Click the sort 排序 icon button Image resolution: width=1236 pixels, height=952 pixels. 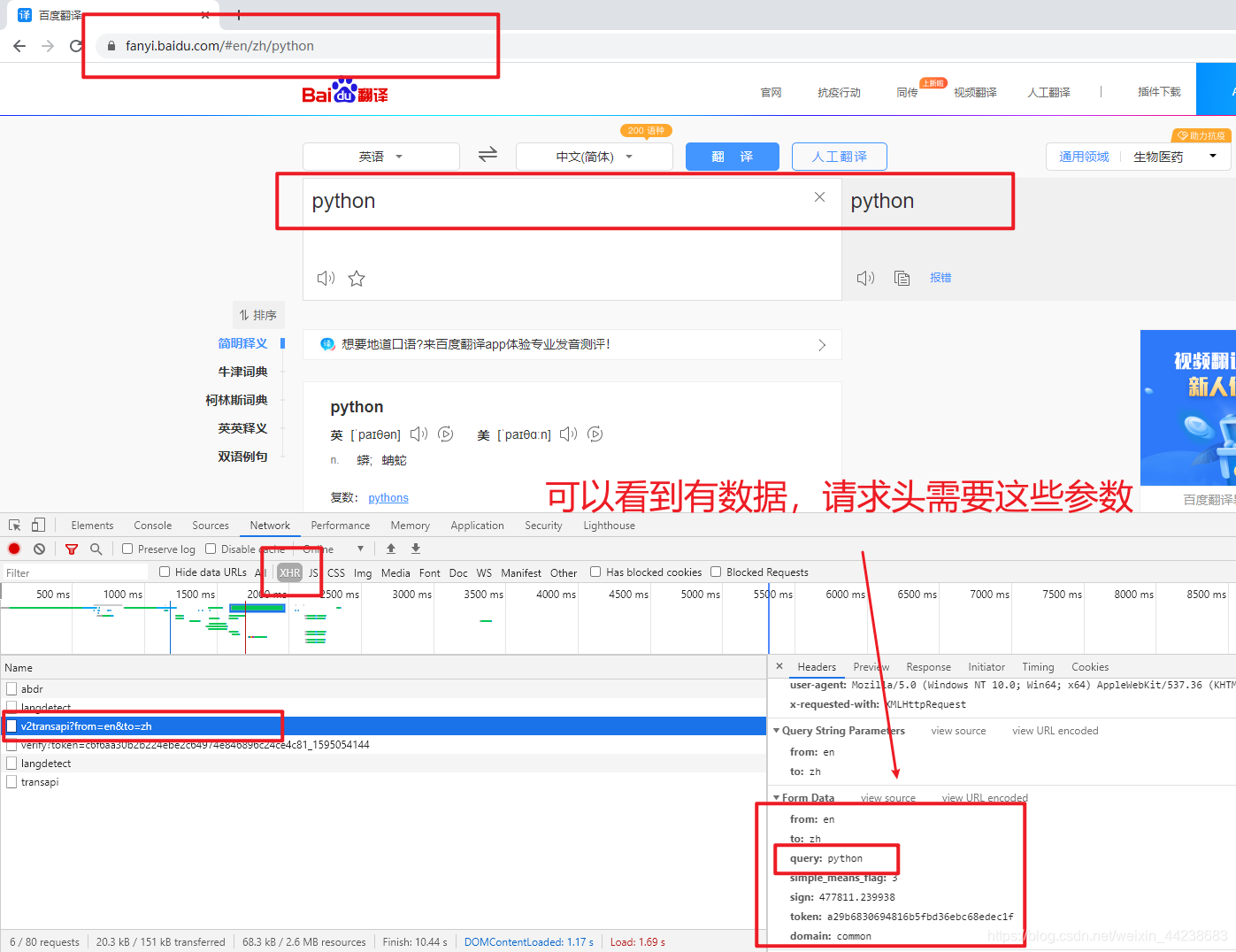tap(258, 315)
